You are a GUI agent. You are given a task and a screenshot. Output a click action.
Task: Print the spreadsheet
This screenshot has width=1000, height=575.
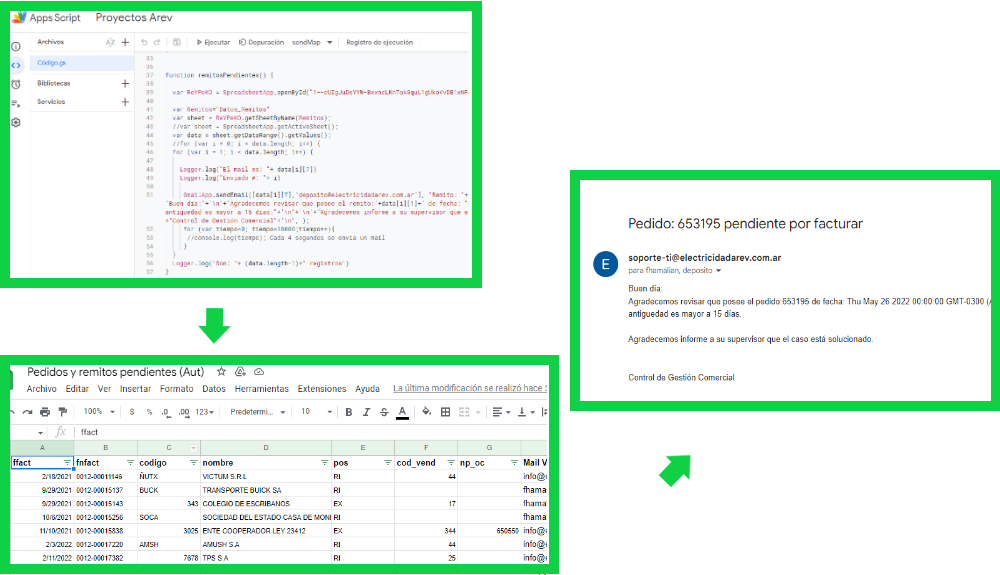(45, 412)
